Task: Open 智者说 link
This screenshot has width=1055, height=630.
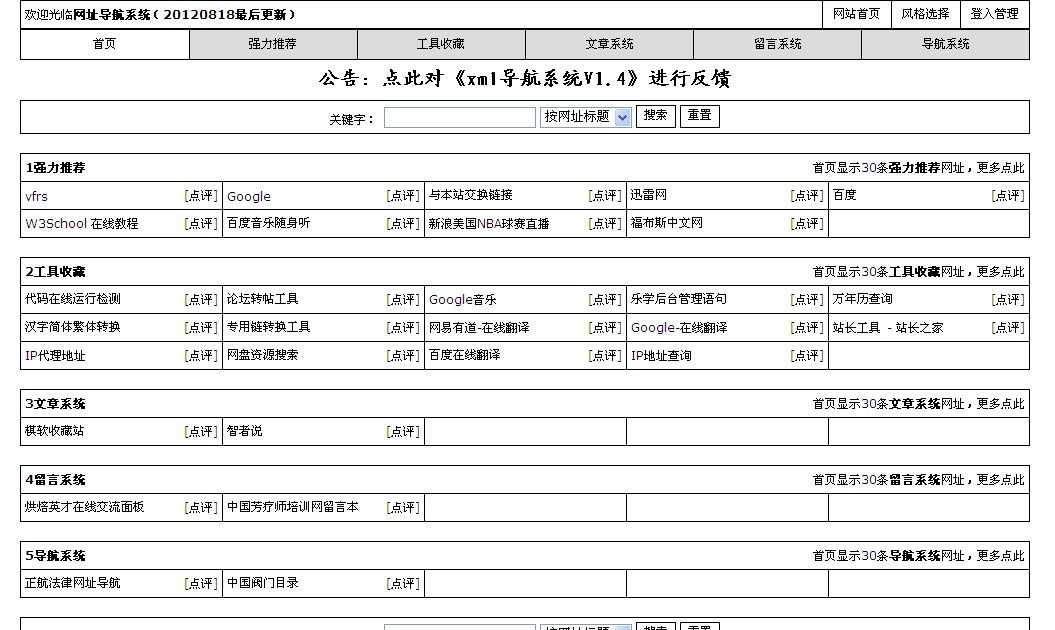Action: tap(244, 431)
